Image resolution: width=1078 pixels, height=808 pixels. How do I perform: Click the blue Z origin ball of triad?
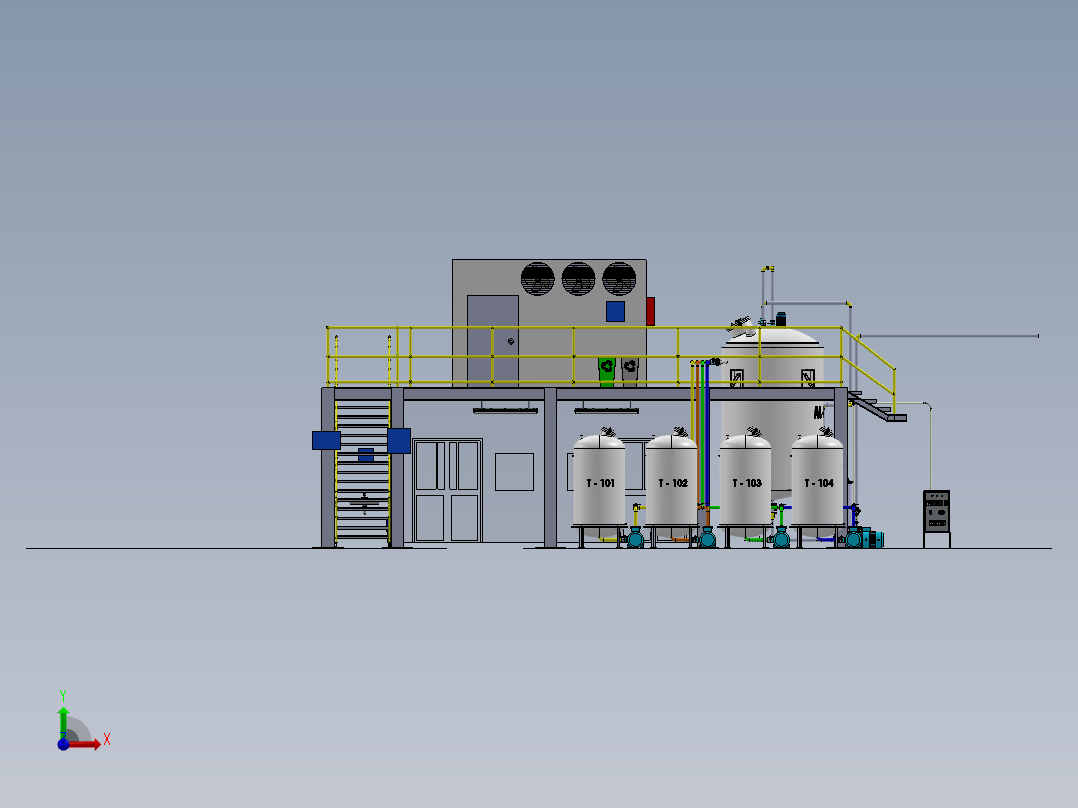pyautogui.click(x=63, y=744)
